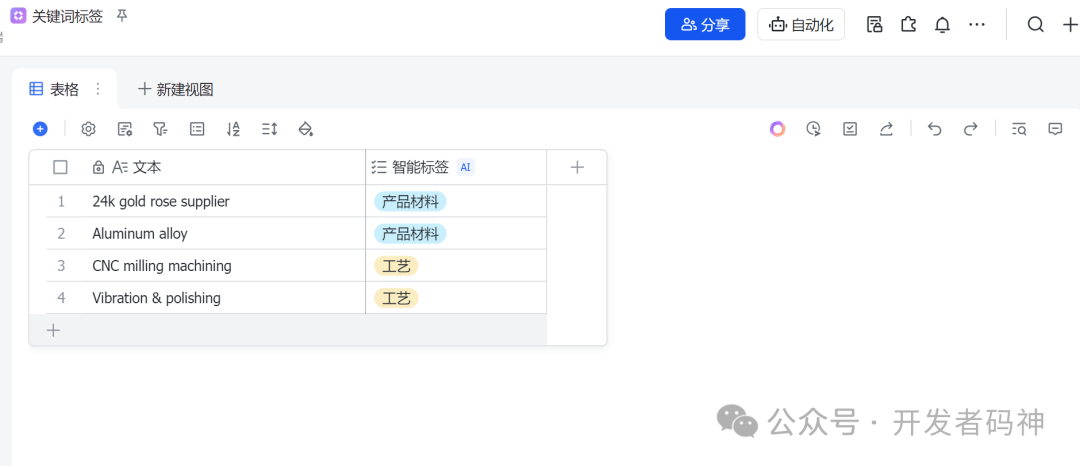
Task: Click the redo arrow
Action: (970, 129)
